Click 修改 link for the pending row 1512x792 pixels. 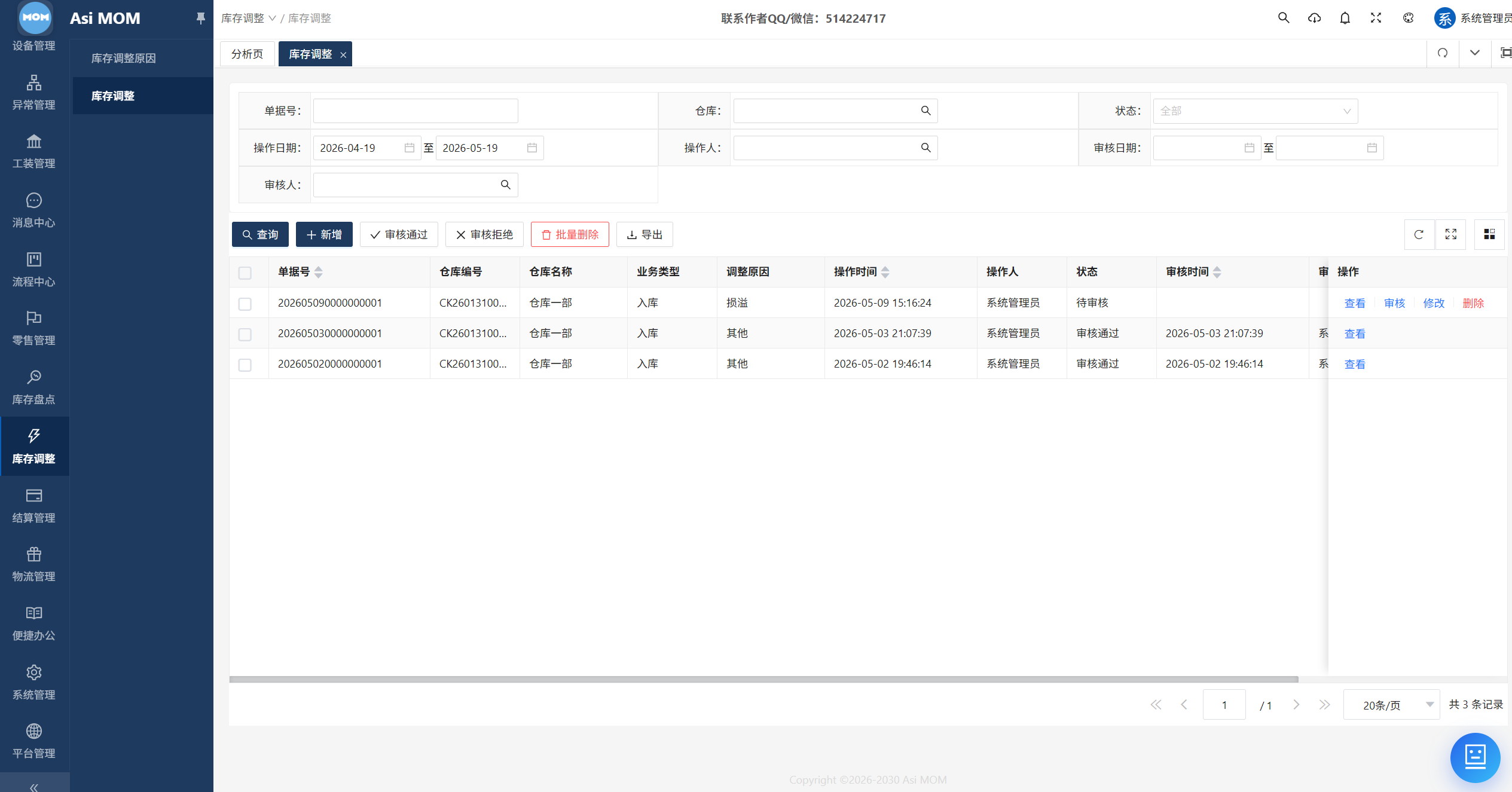tap(1434, 303)
